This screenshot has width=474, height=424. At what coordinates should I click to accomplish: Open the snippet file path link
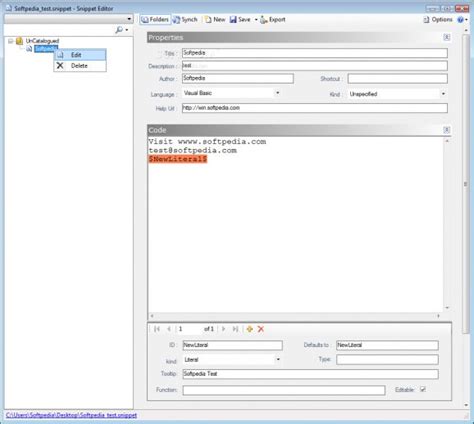pyautogui.click(x=71, y=415)
